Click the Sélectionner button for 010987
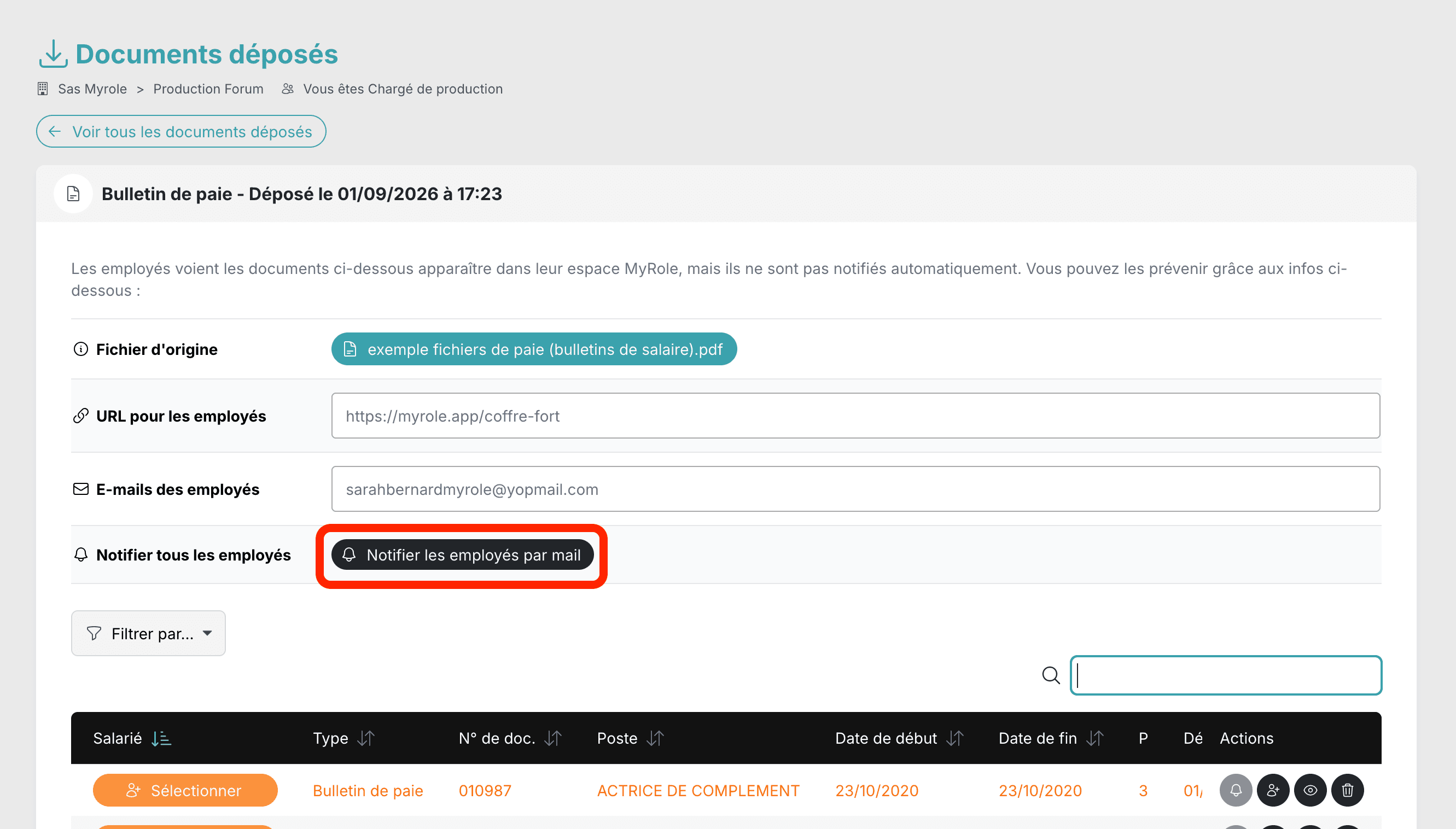 [x=185, y=790]
